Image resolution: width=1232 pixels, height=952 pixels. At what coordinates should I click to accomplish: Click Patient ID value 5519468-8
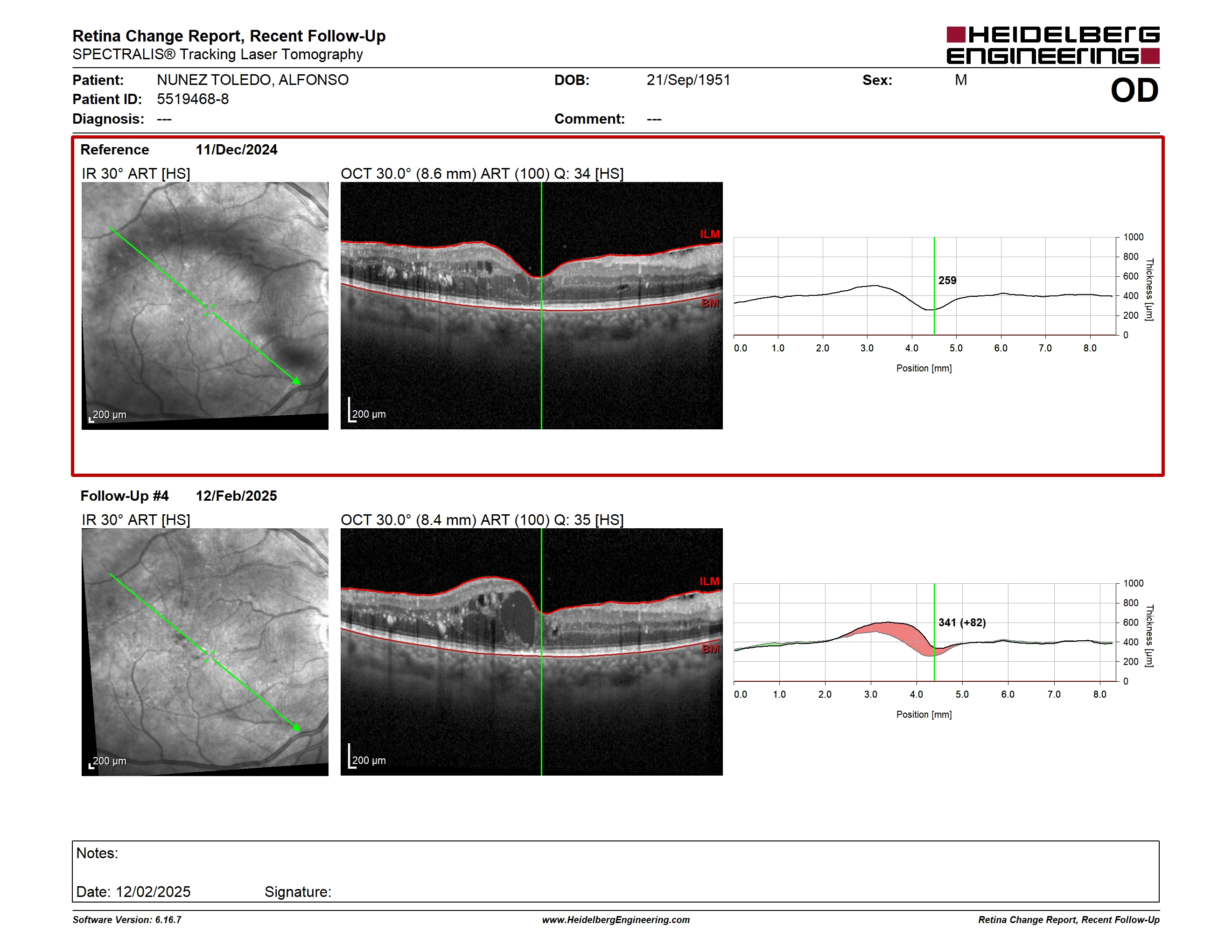click(192, 99)
